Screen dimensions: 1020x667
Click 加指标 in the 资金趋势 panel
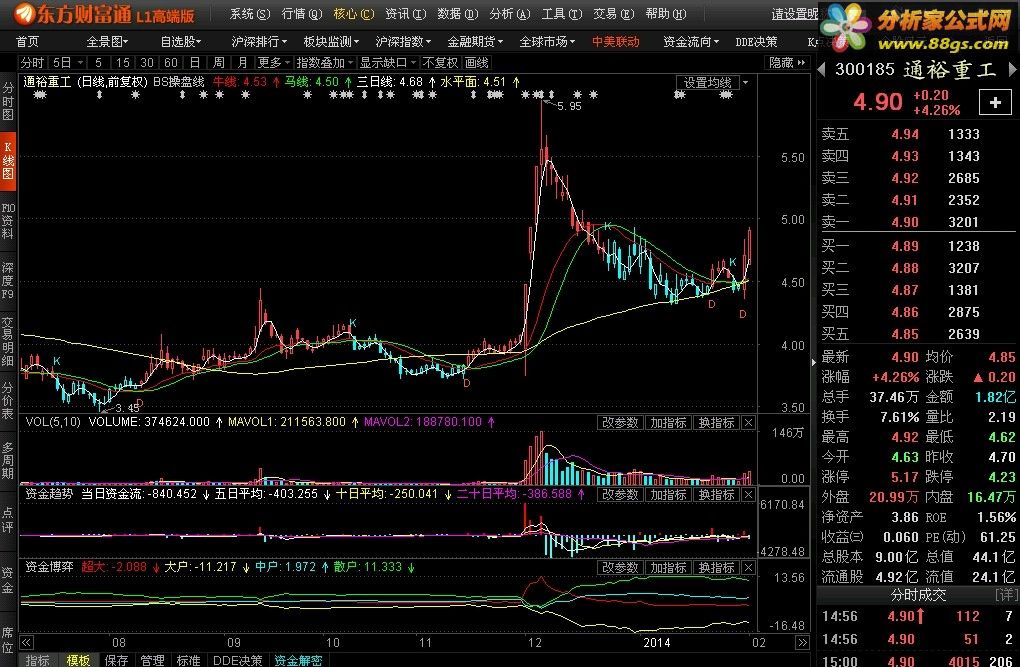click(668, 495)
